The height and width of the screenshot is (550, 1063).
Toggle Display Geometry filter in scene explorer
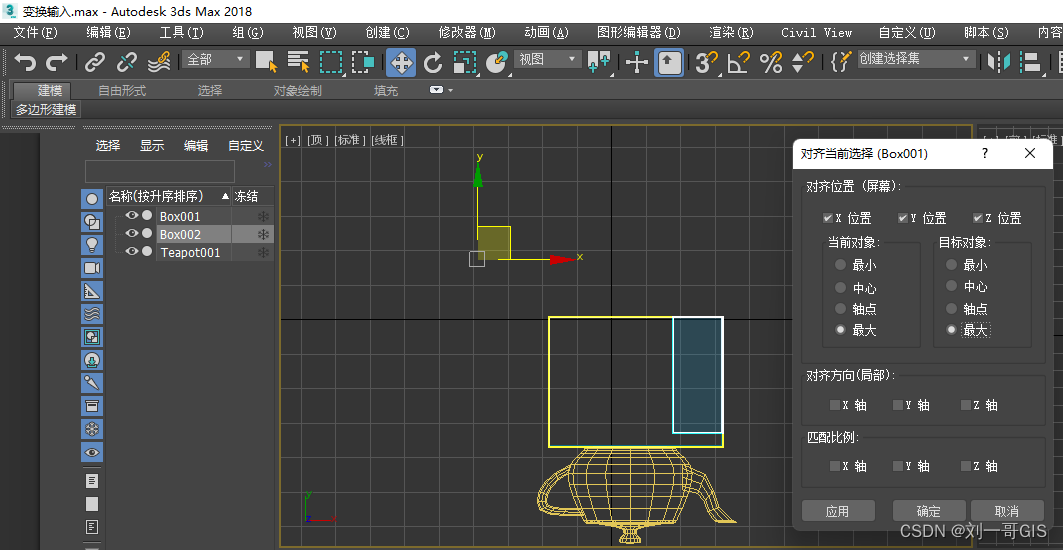[x=92, y=199]
